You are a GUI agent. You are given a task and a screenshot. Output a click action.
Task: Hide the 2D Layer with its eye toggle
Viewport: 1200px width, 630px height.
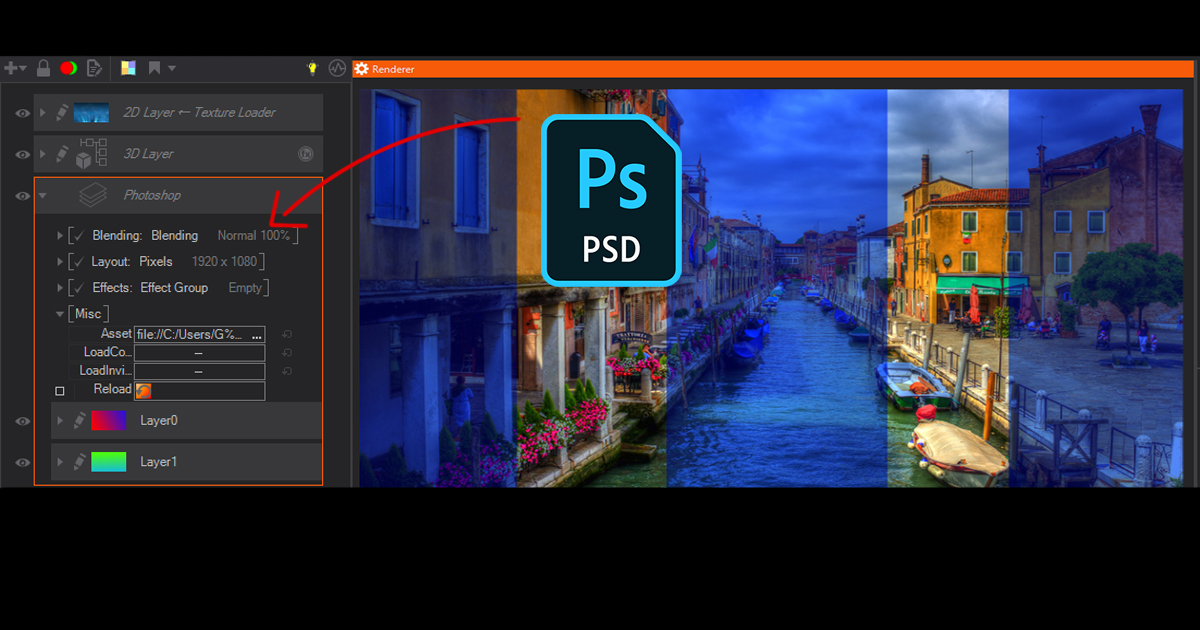[22, 113]
